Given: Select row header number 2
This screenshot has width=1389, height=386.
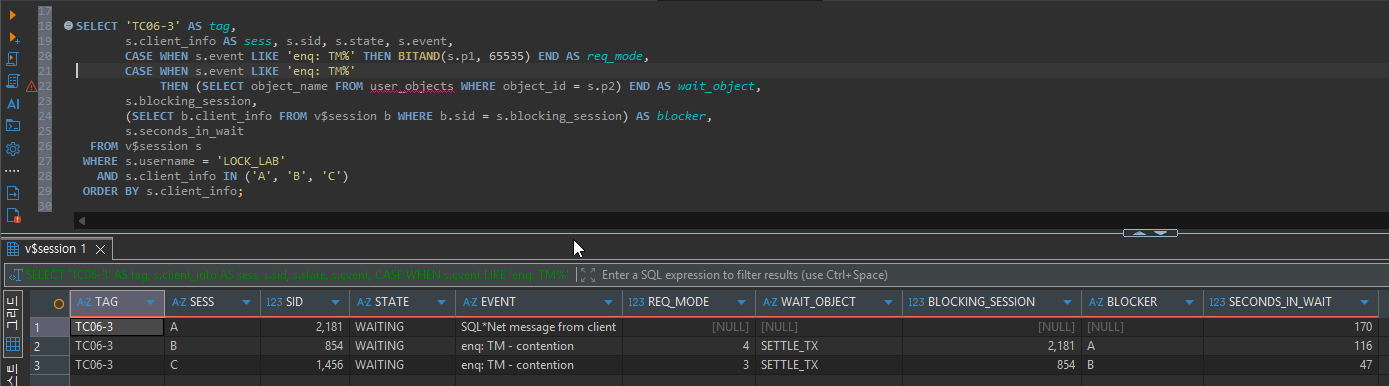Looking at the screenshot, I should click(49, 346).
